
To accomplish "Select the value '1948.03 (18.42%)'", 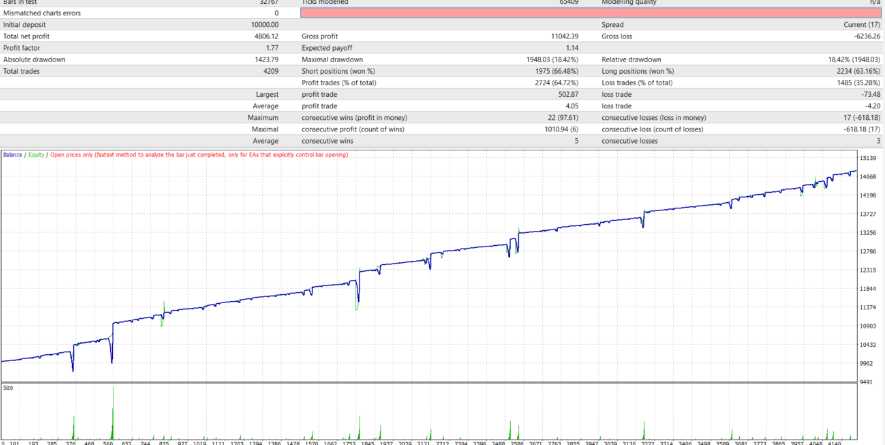I will 552,59.
